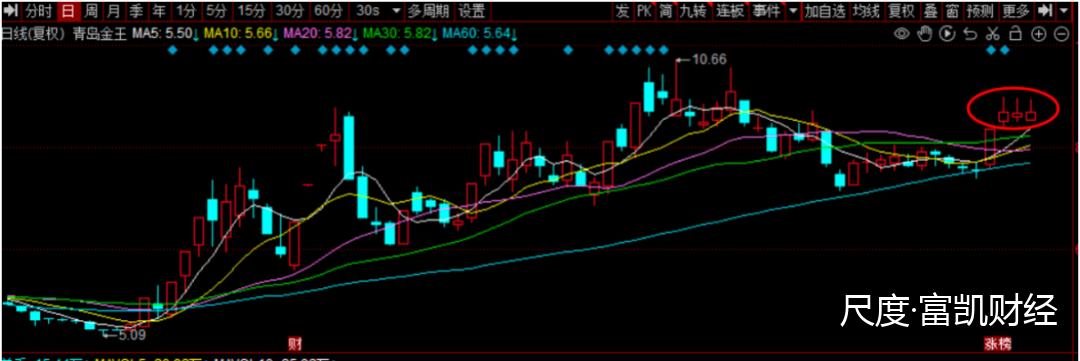
Task: Open the 设置 settings button
Action: pos(472,11)
